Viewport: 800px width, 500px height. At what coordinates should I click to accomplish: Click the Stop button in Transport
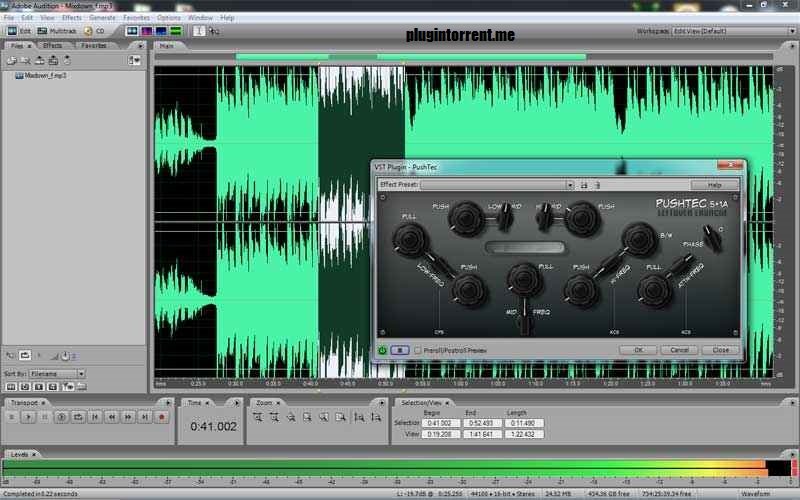(12, 417)
